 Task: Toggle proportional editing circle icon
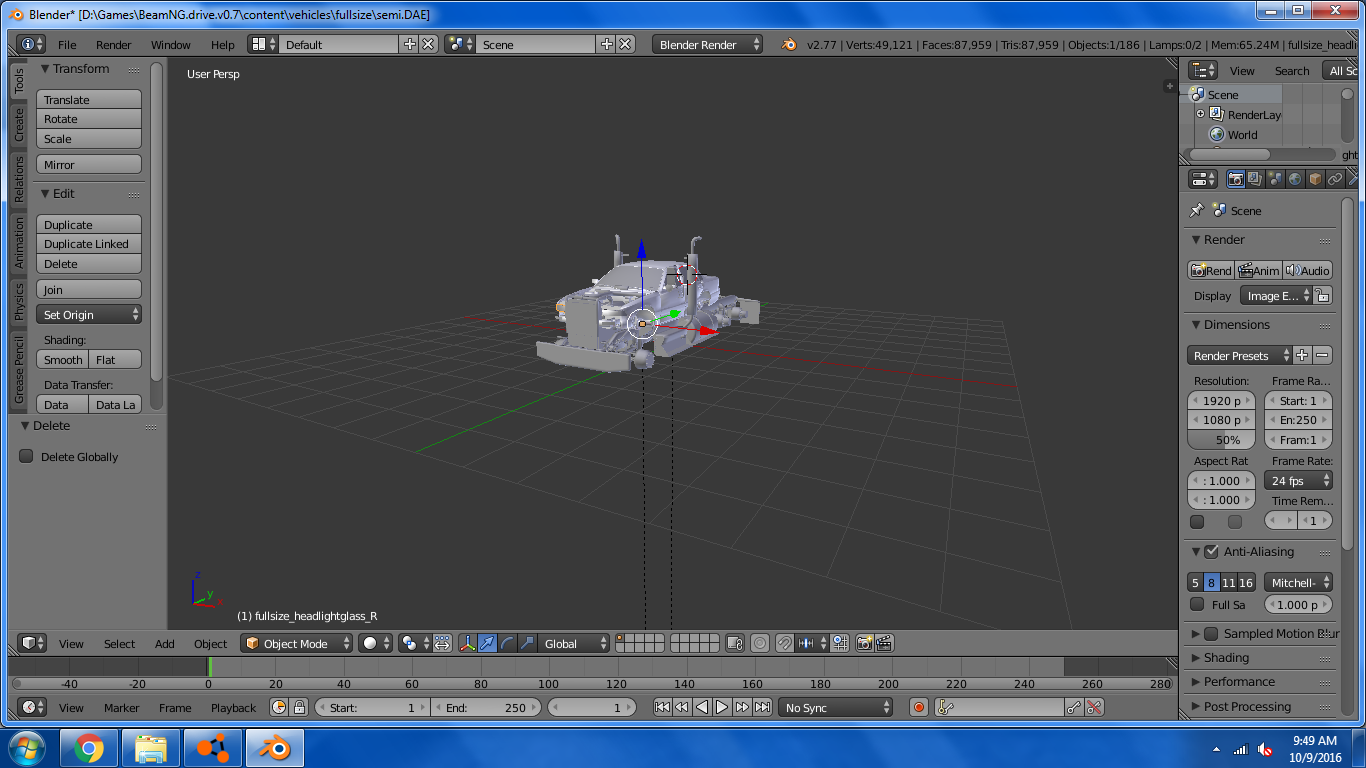point(760,643)
